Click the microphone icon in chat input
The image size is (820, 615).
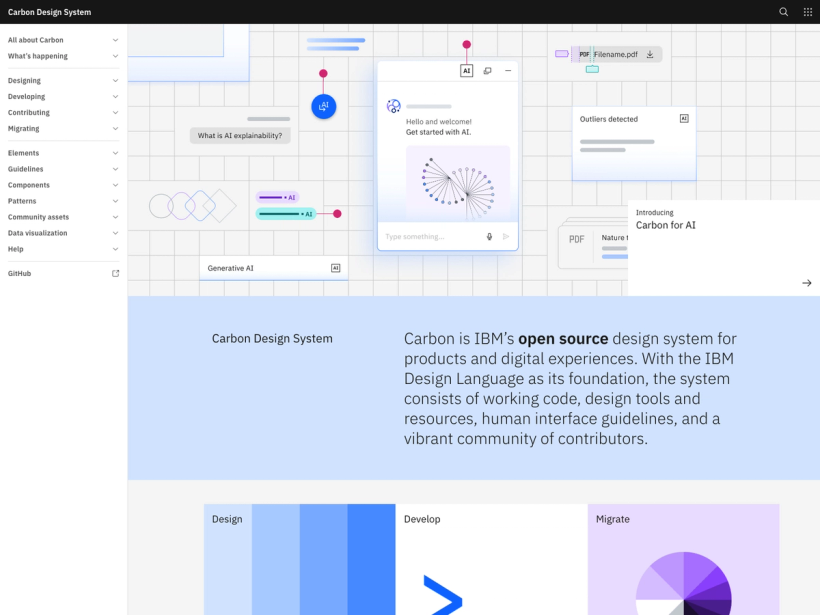(x=489, y=237)
